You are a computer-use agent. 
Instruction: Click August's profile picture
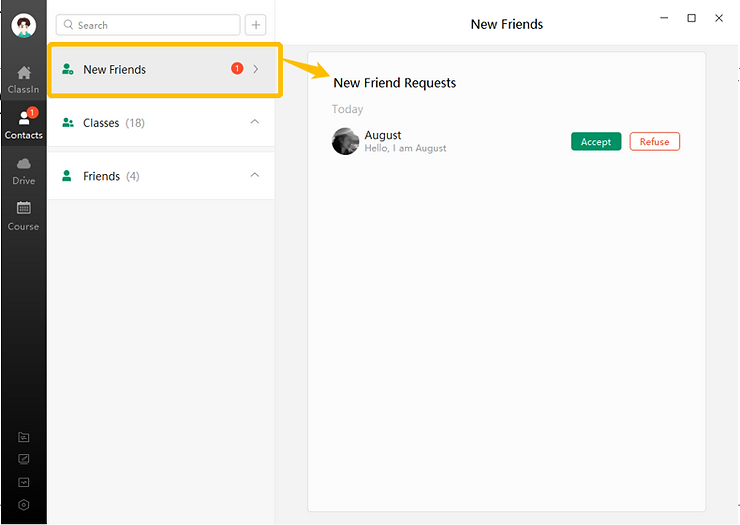345,141
